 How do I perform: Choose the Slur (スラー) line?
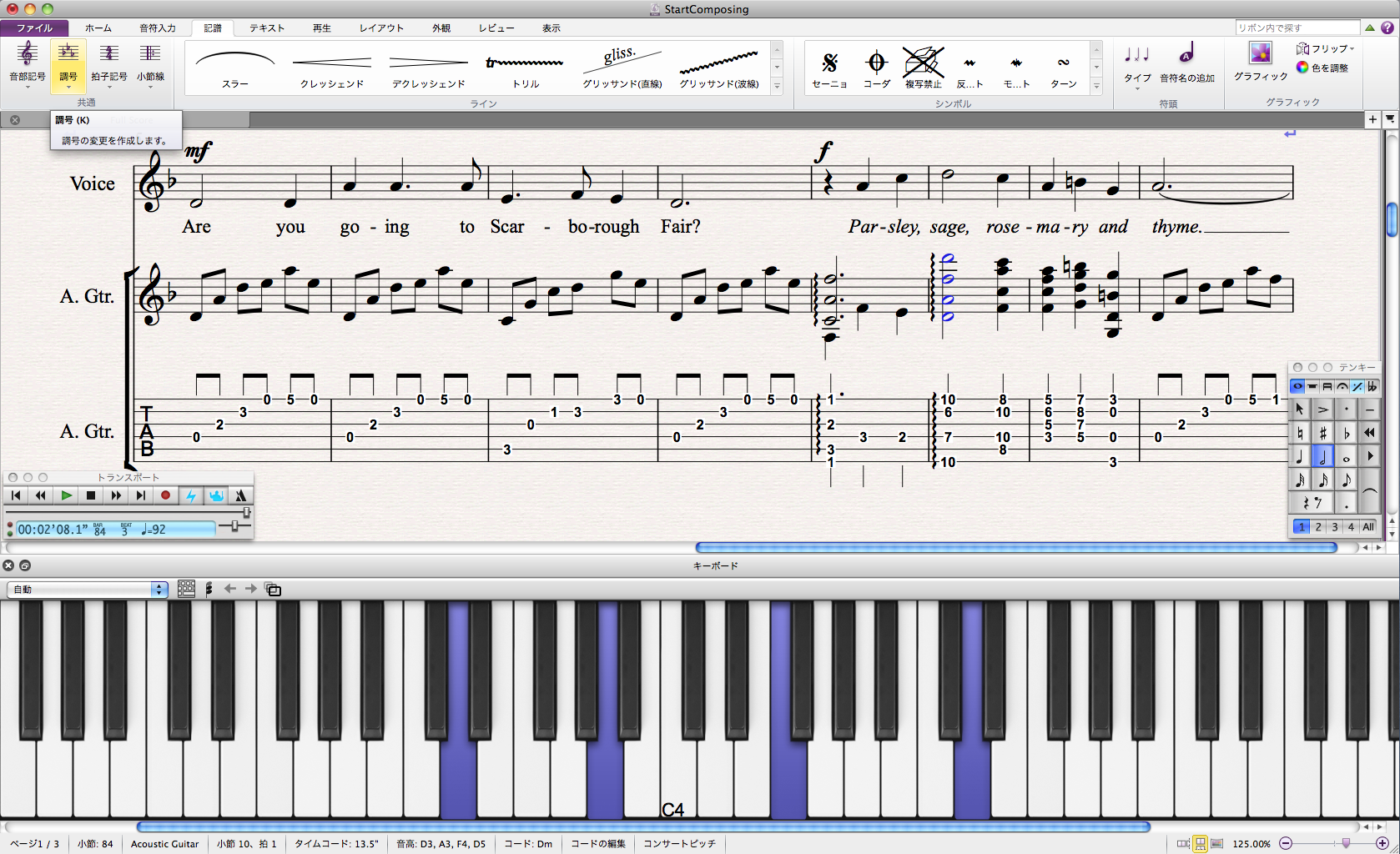[234, 68]
